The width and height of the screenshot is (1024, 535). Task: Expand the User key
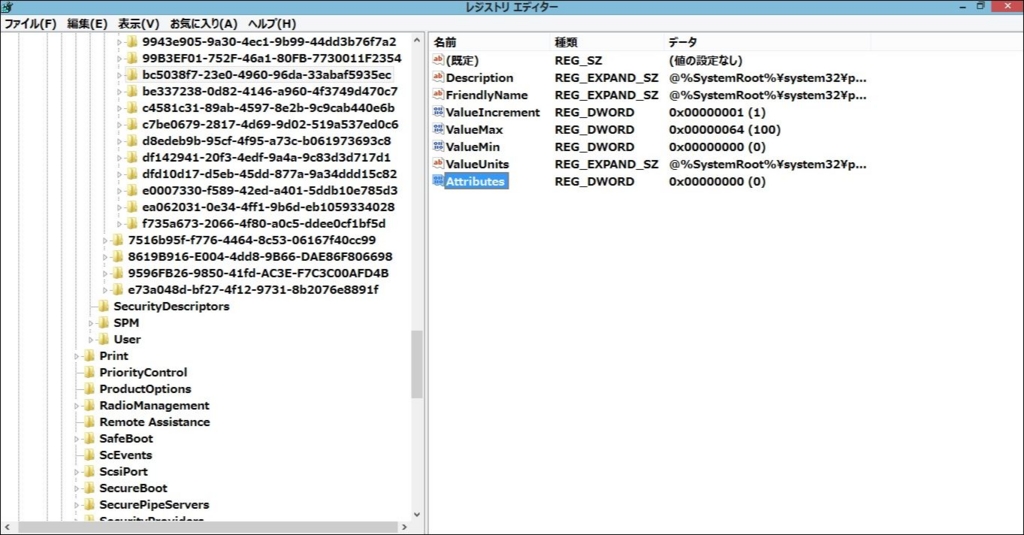tap(91, 339)
